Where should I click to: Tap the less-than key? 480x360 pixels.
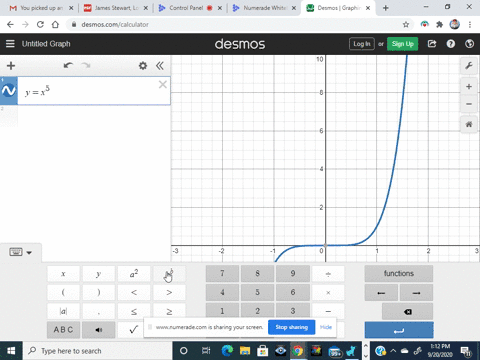[134, 292]
